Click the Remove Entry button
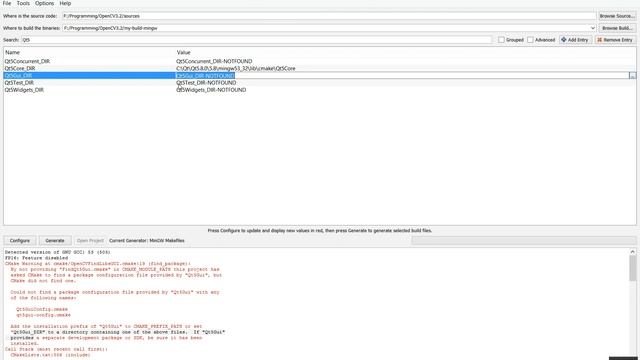Screen dimensions: 640x360 click(615, 40)
